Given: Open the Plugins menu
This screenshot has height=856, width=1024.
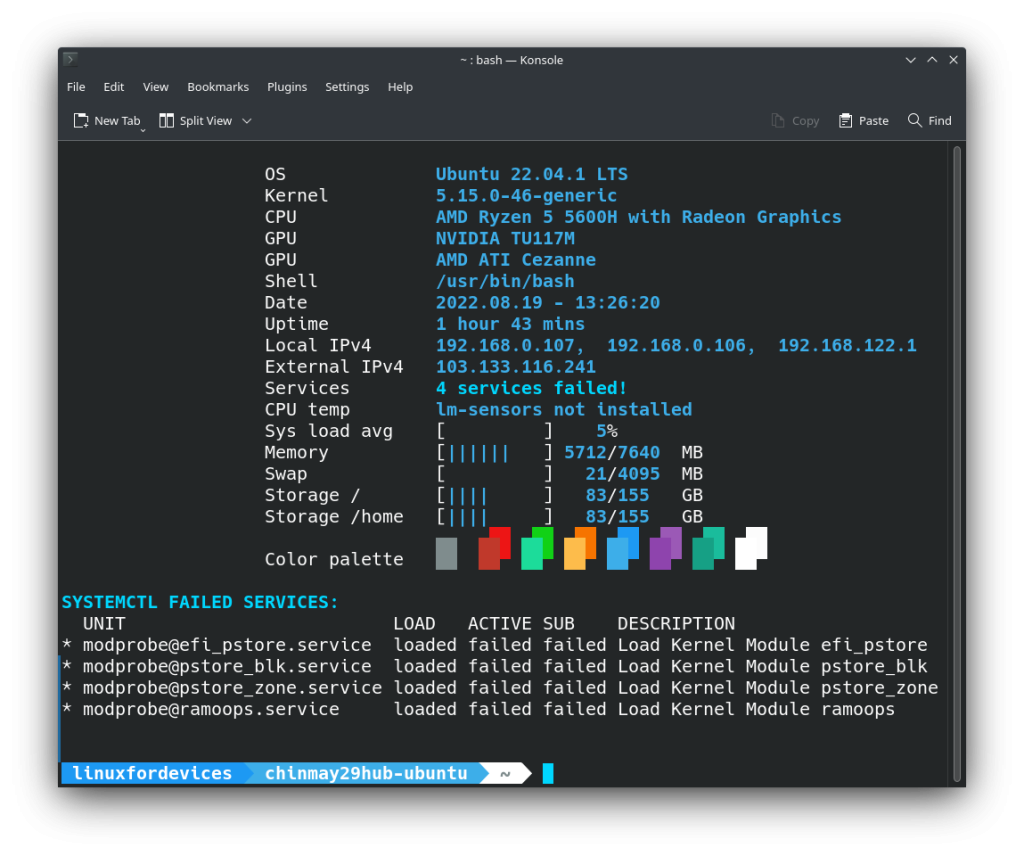Looking at the screenshot, I should [287, 87].
